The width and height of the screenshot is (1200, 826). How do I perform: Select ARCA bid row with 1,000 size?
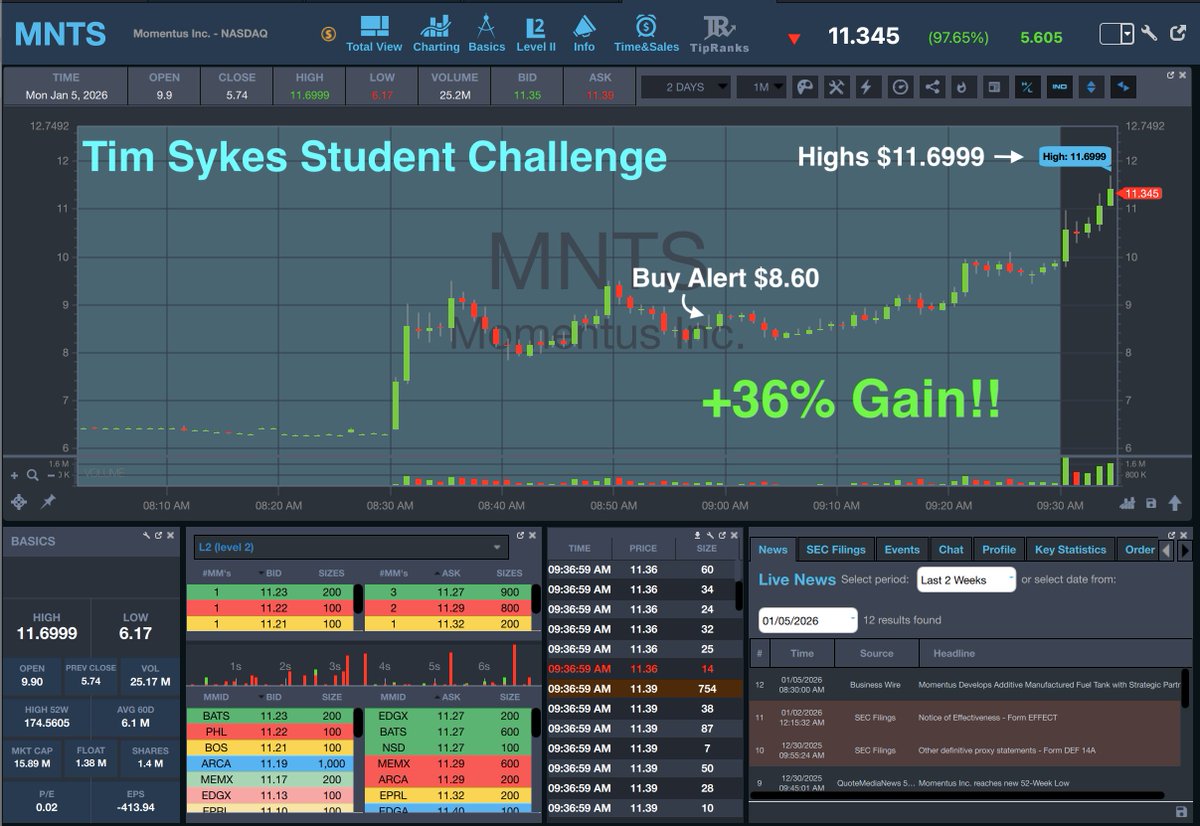click(270, 763)
